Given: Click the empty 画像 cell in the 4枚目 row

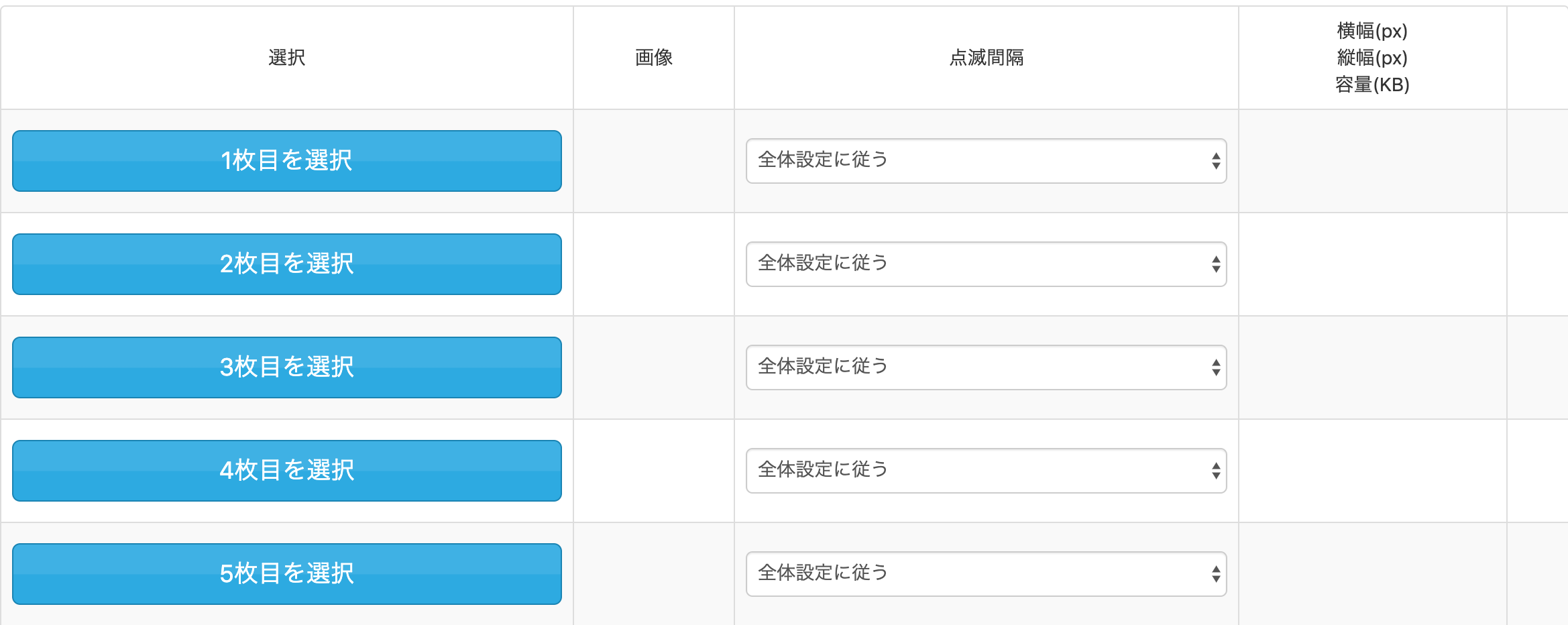Looking at the screenshot, I should point(654,471).
